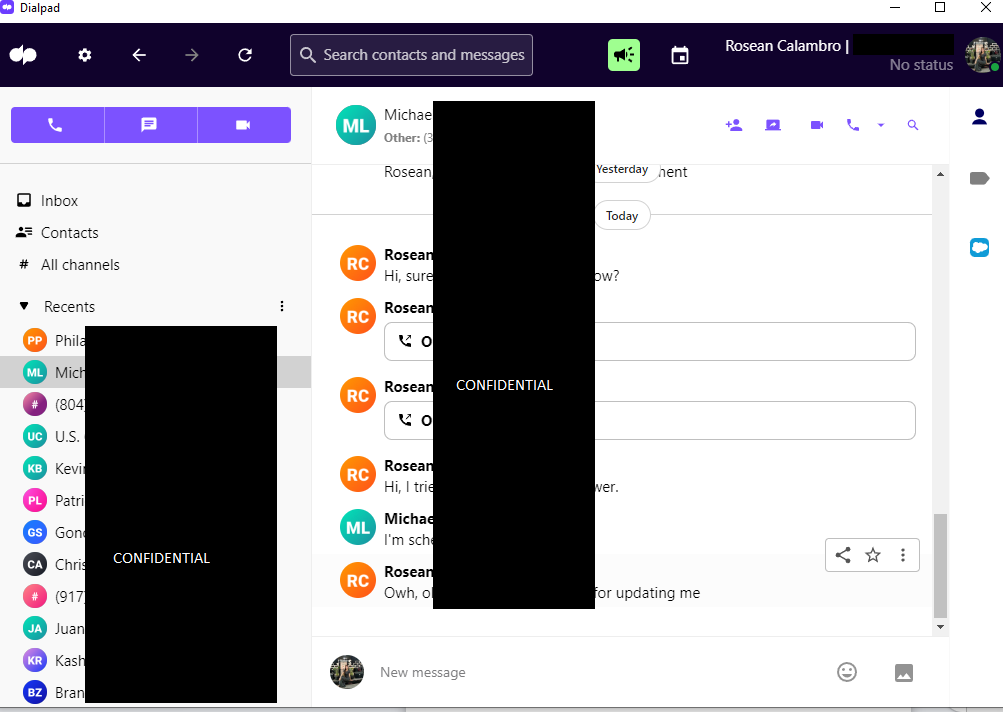Click the add person icon in conversation header
Screen dimensions: 1003x712
[734, 125]
